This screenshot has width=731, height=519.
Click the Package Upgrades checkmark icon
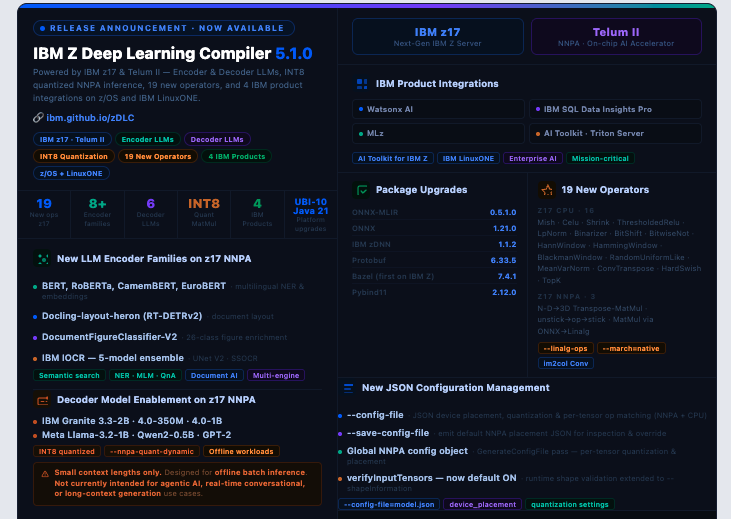[362, 190]
